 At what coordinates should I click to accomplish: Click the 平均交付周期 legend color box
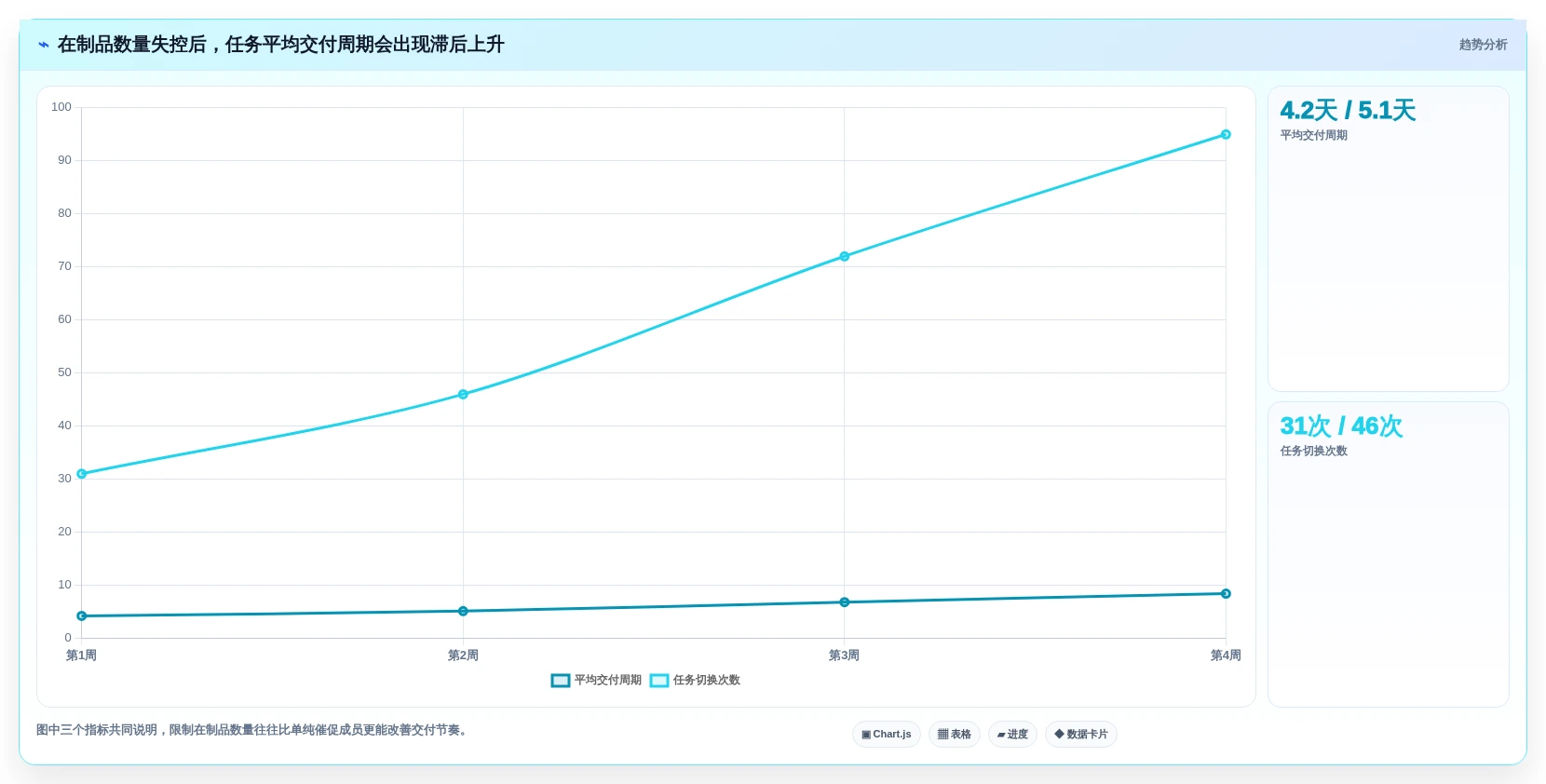(561, 681)
